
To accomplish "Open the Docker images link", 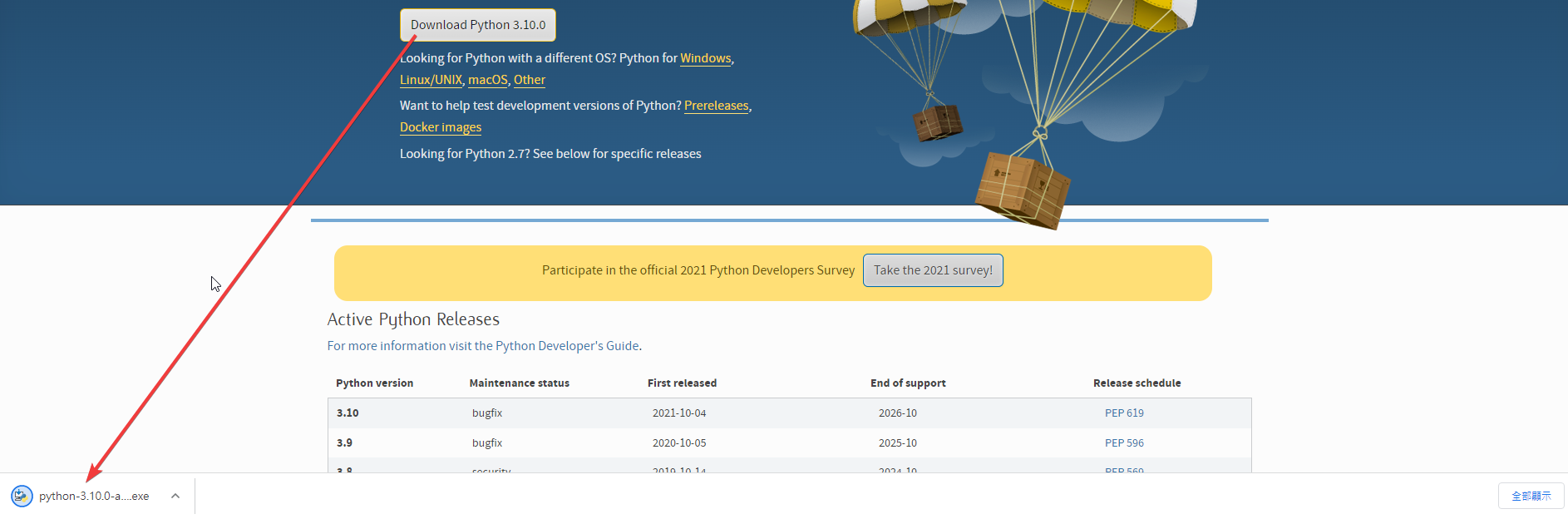I will pyautogui.click(x=441, y=127).
